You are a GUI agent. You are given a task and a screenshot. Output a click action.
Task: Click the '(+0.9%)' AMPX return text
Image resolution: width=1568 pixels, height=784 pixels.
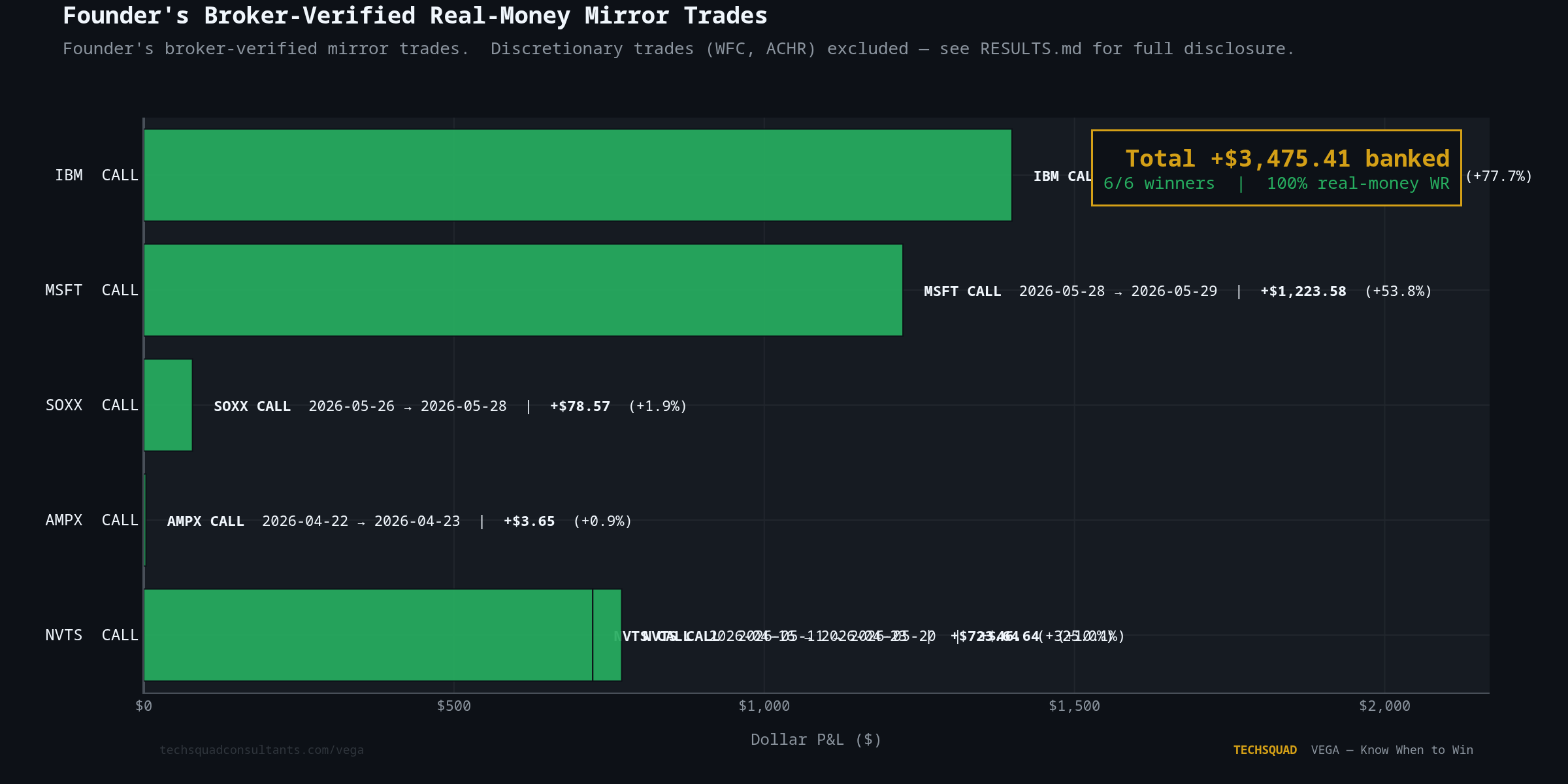click(602, 521)
